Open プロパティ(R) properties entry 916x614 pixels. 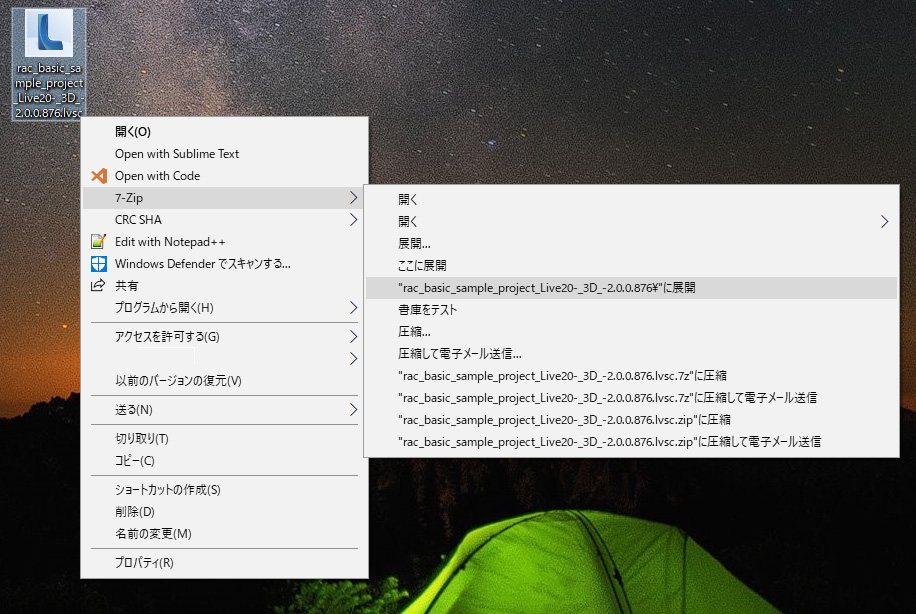tap(224, 563)
